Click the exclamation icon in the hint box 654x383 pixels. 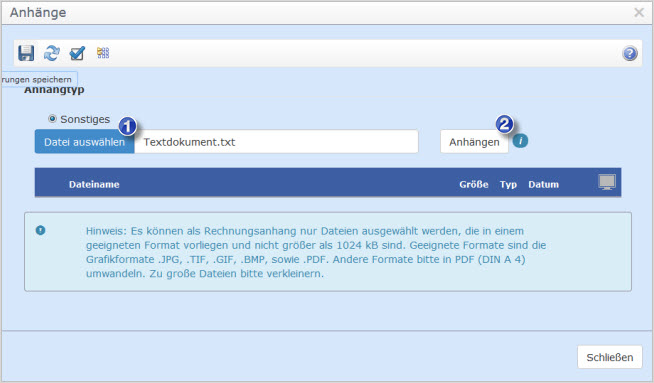pyautogui.click(x=40, y=230)
